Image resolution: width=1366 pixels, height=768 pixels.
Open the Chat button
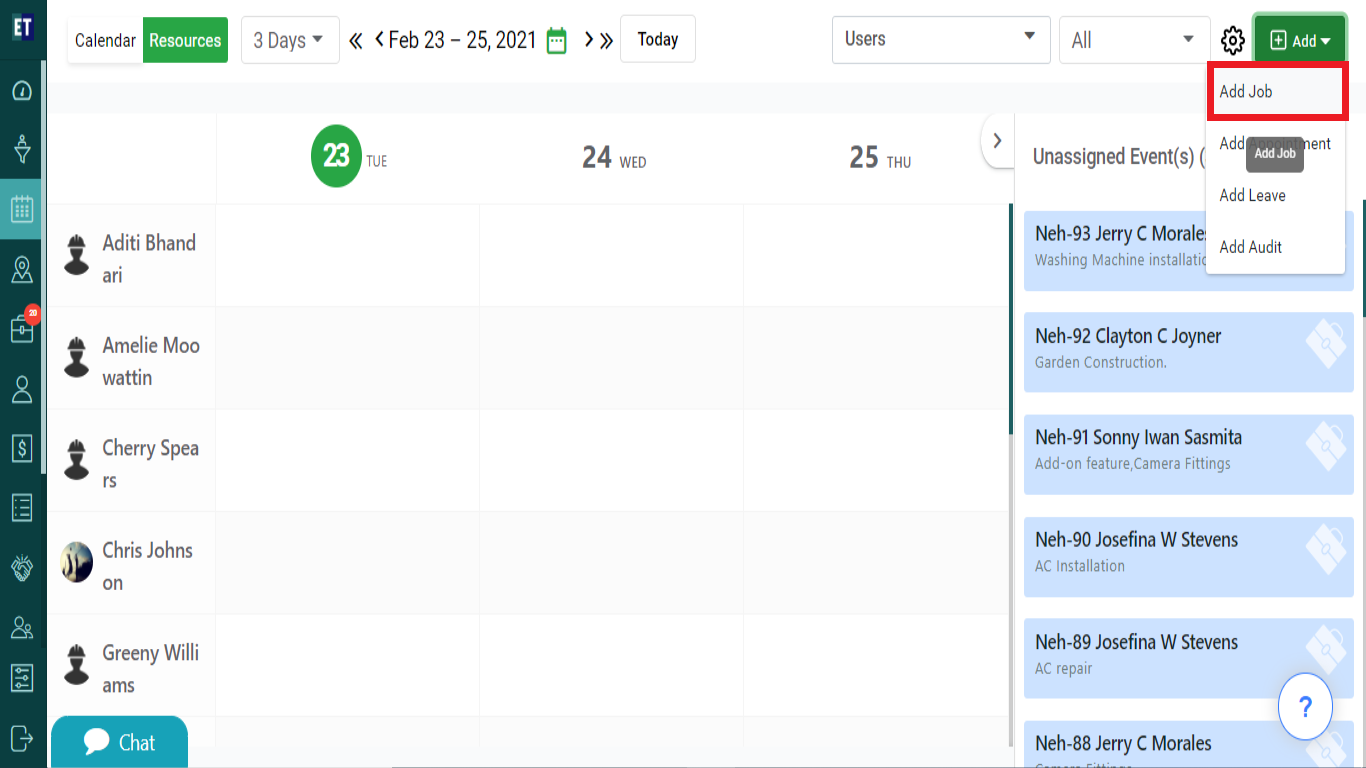(119, 742)
